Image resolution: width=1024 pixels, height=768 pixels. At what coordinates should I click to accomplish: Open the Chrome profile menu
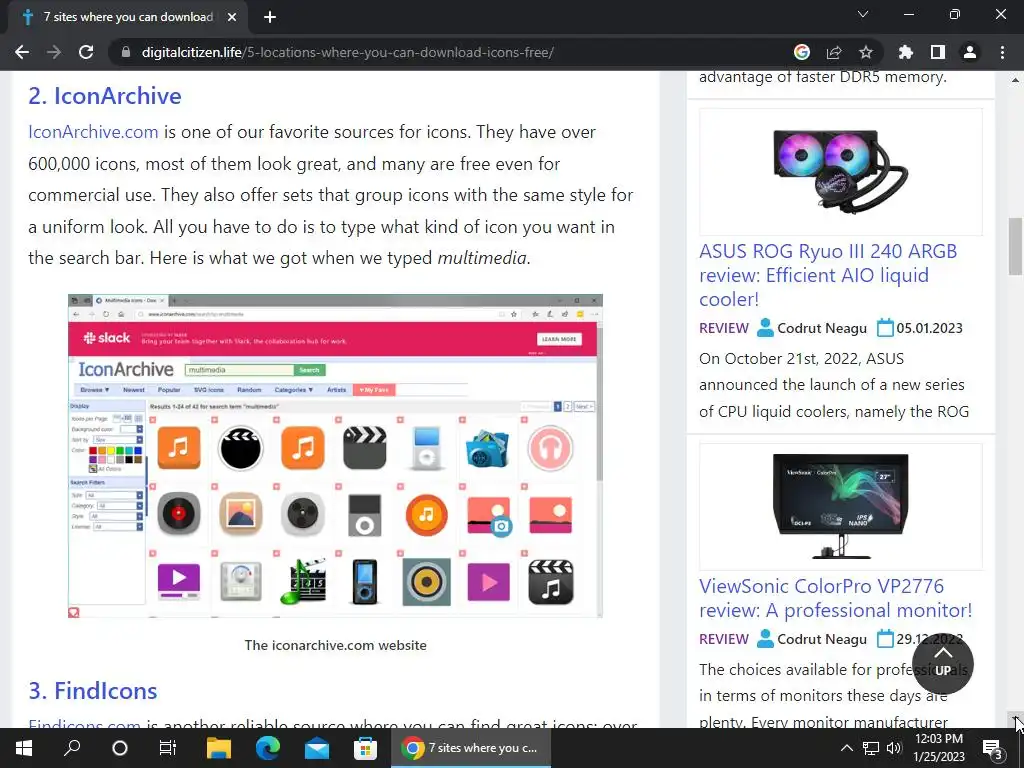[970, 52]
